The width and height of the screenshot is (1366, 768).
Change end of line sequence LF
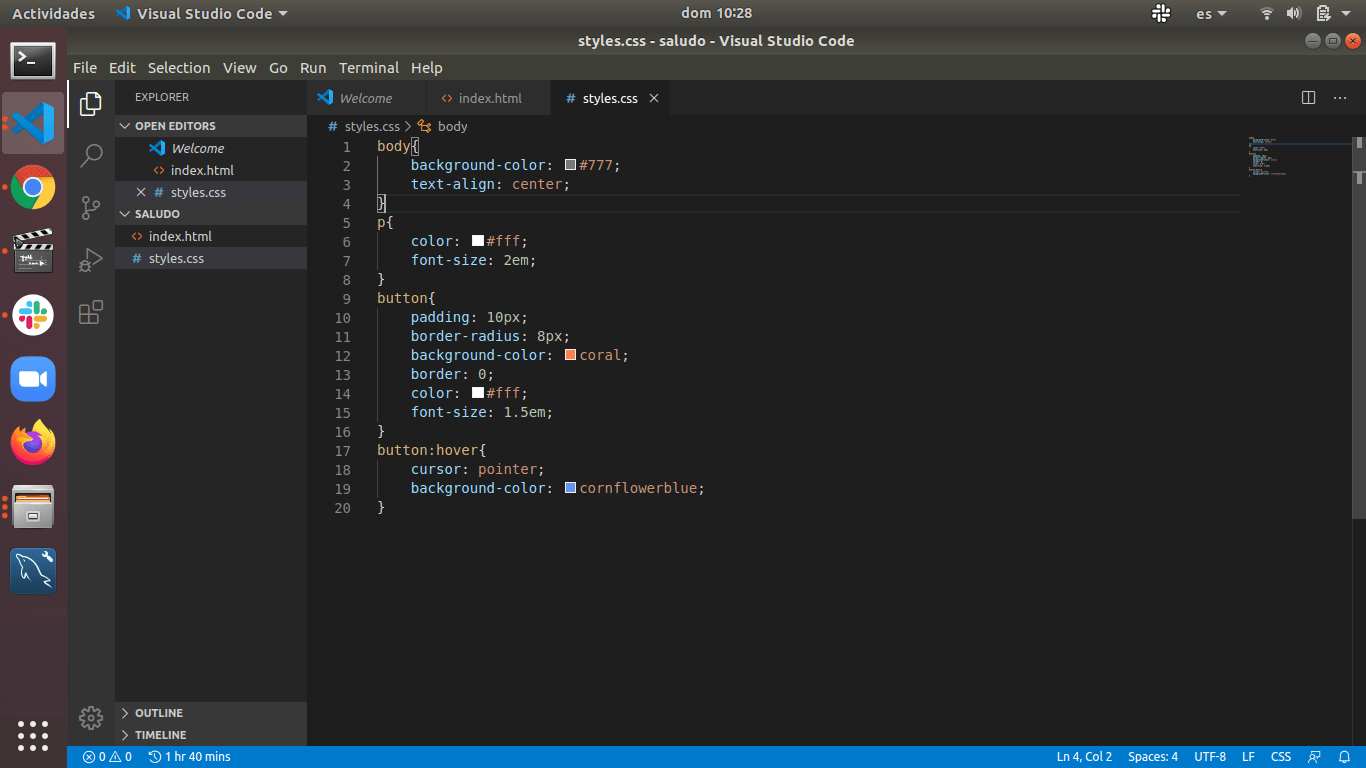pos(1248,757)
